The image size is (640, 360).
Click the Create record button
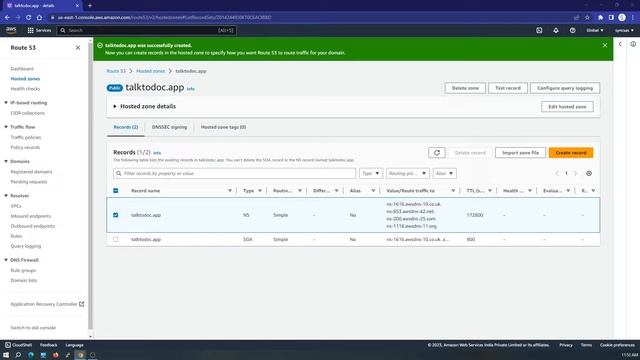click(571, 153)
